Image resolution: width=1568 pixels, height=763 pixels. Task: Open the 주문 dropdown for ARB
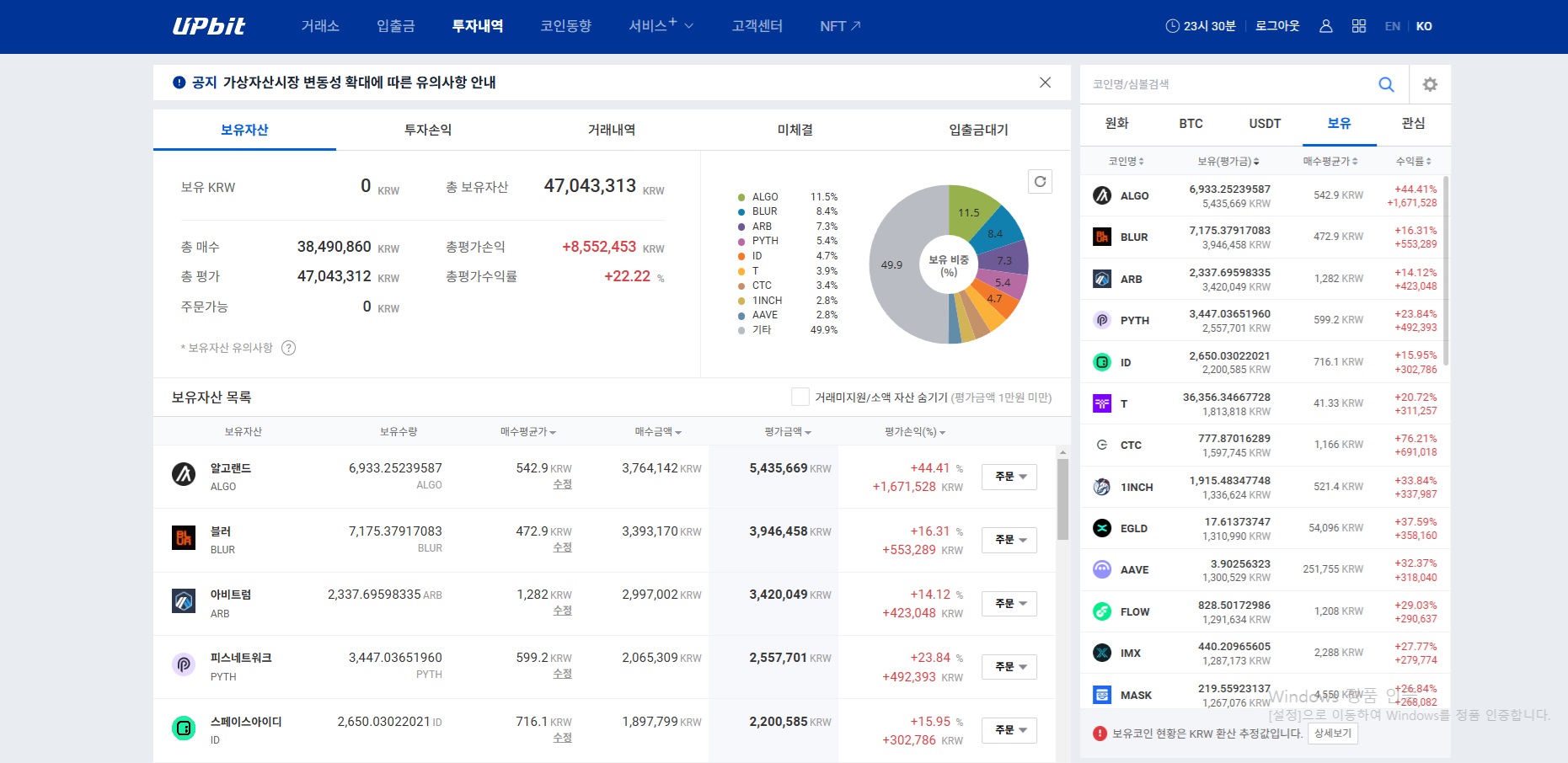1009,604
